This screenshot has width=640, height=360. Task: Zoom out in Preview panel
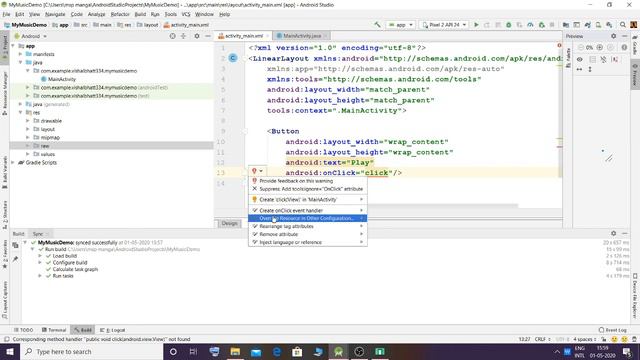pyautogui.click(x=580, y=47)
